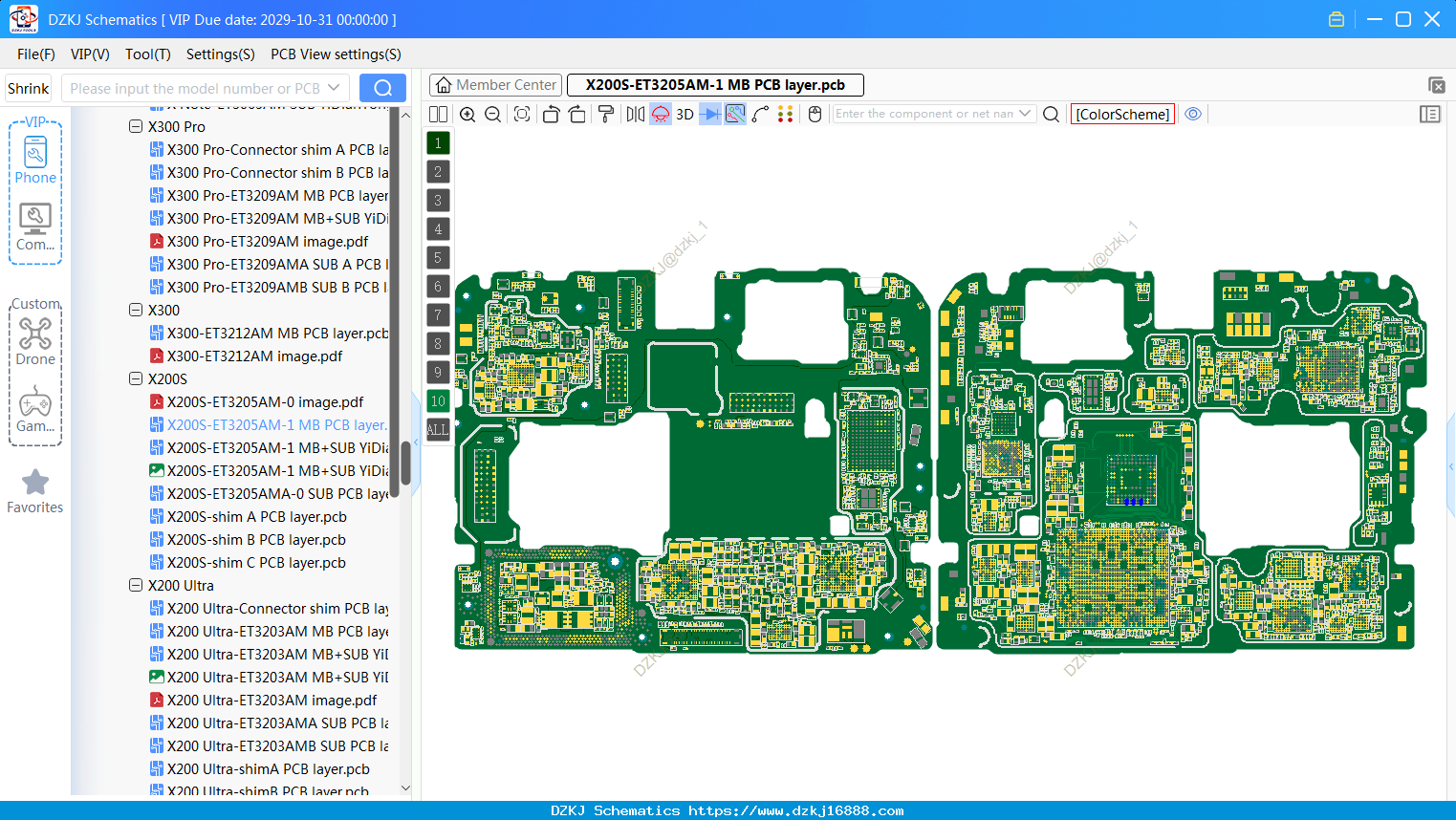
Task: Open the Tool(T) menu
Action: 148,54
